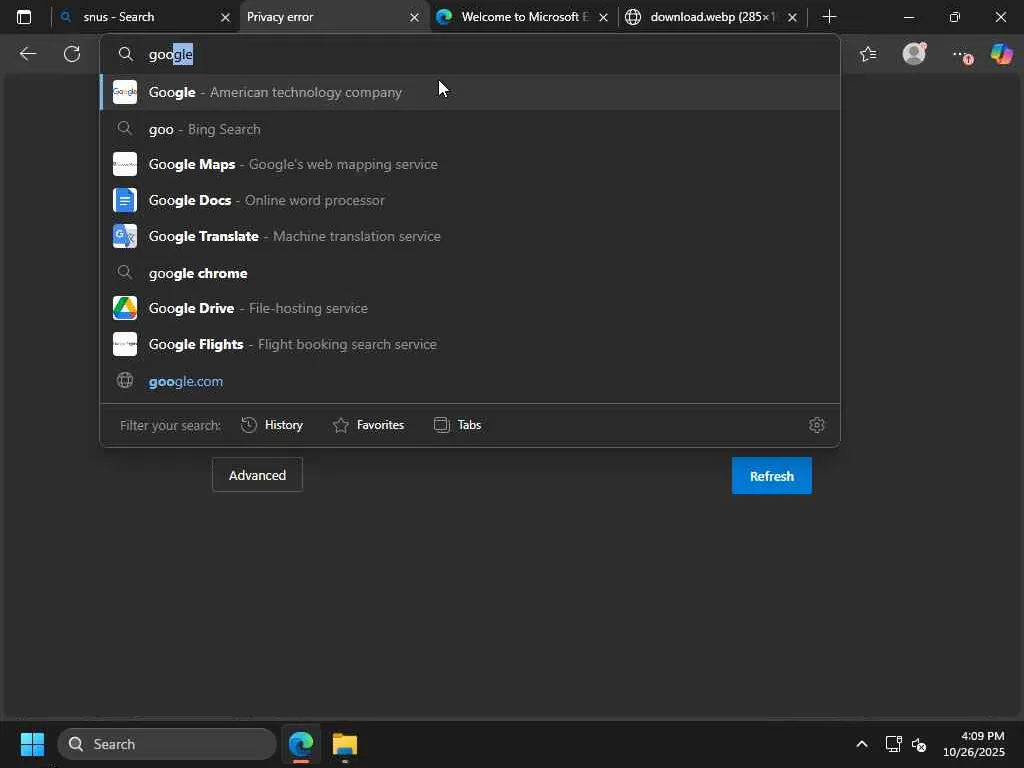
Task: Select the google chrome search suggestion
Action: point(470,272)
